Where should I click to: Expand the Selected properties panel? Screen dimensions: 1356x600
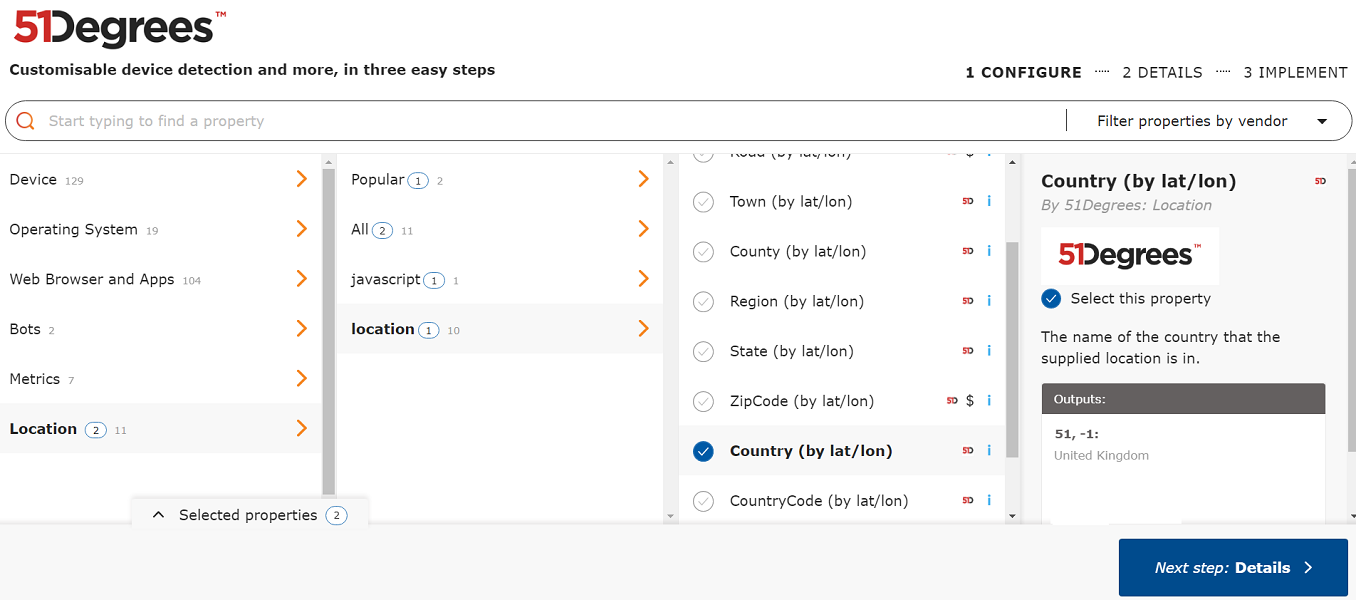tap(248, 515)
